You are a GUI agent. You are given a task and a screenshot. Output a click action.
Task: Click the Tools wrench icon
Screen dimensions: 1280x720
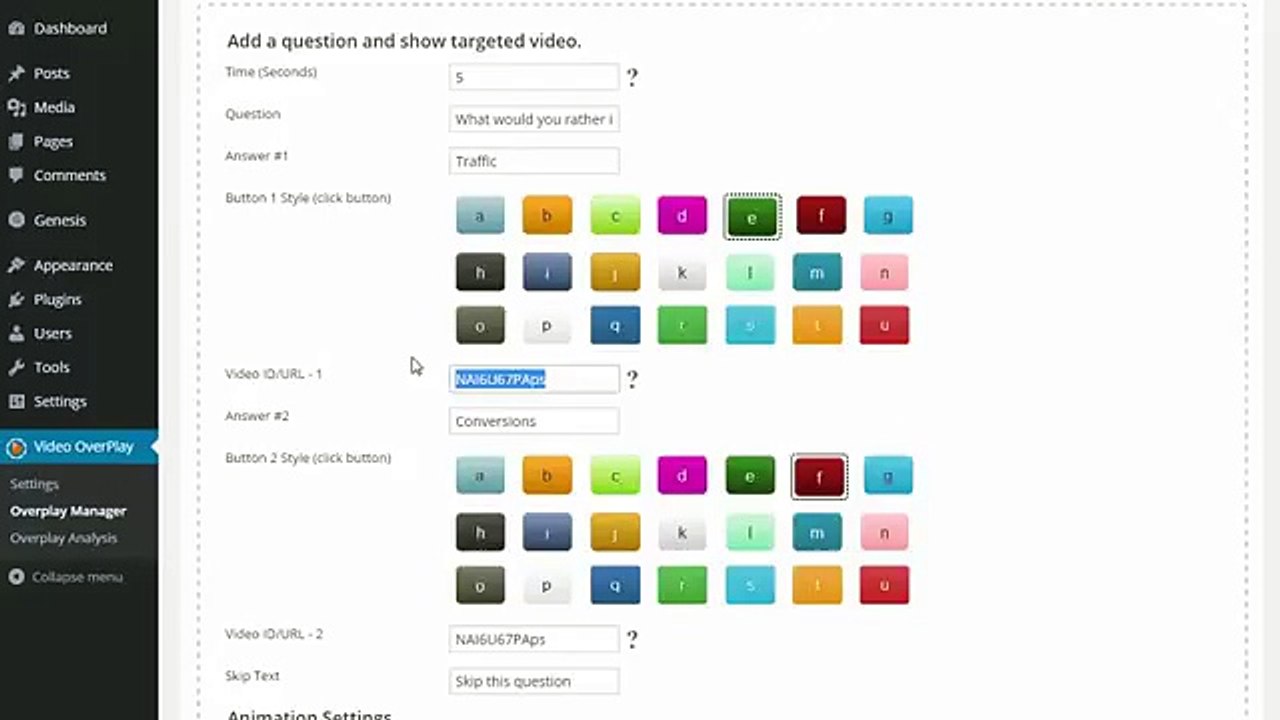(16, 367)
